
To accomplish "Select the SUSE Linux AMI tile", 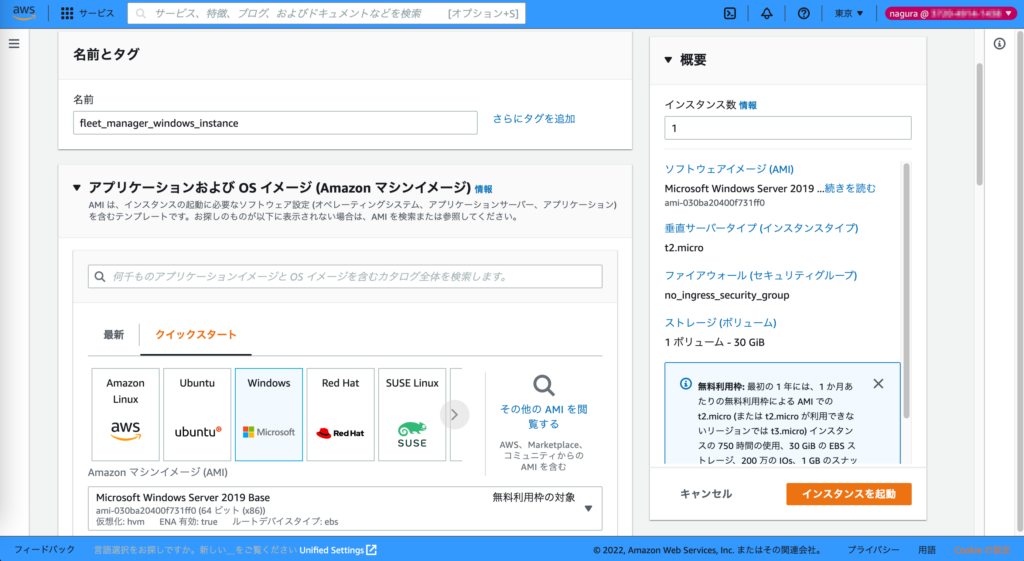I will (412, 414).
